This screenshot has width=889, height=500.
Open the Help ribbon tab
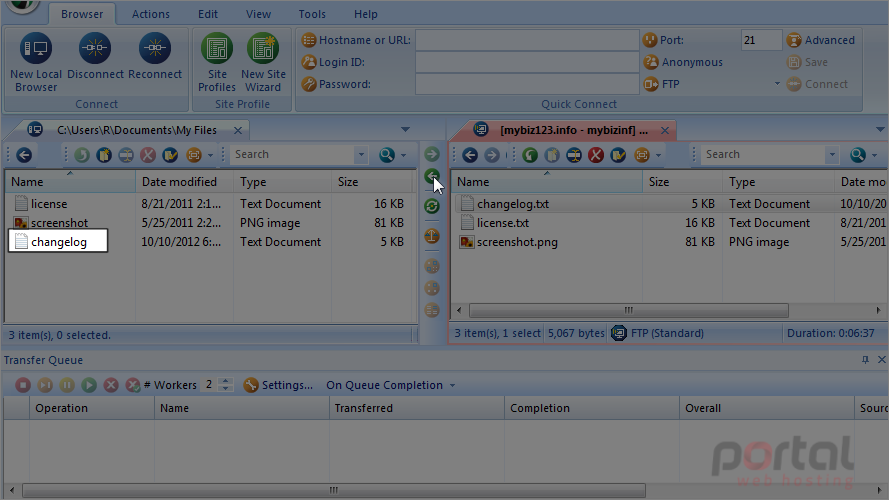coord(366,14)
